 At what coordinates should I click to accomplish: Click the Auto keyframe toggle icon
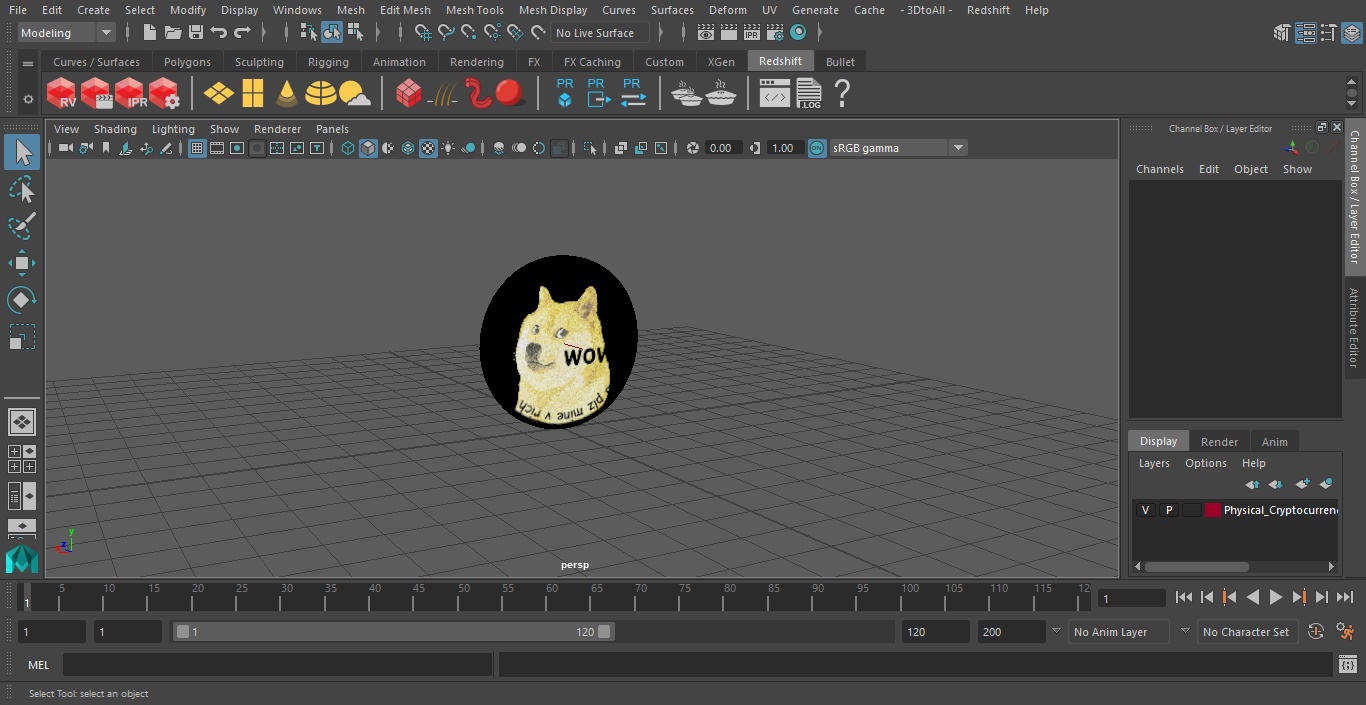coord(1316,631)
